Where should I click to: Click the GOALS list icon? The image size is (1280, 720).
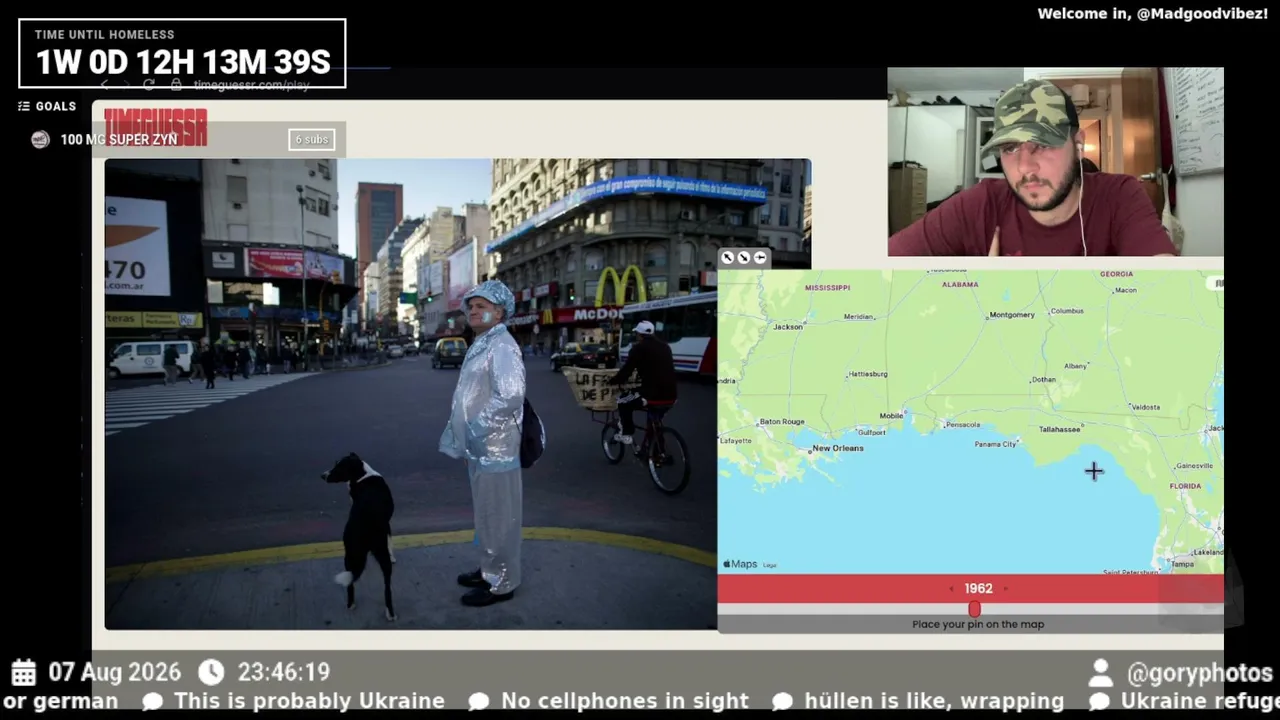click(24, 106)
